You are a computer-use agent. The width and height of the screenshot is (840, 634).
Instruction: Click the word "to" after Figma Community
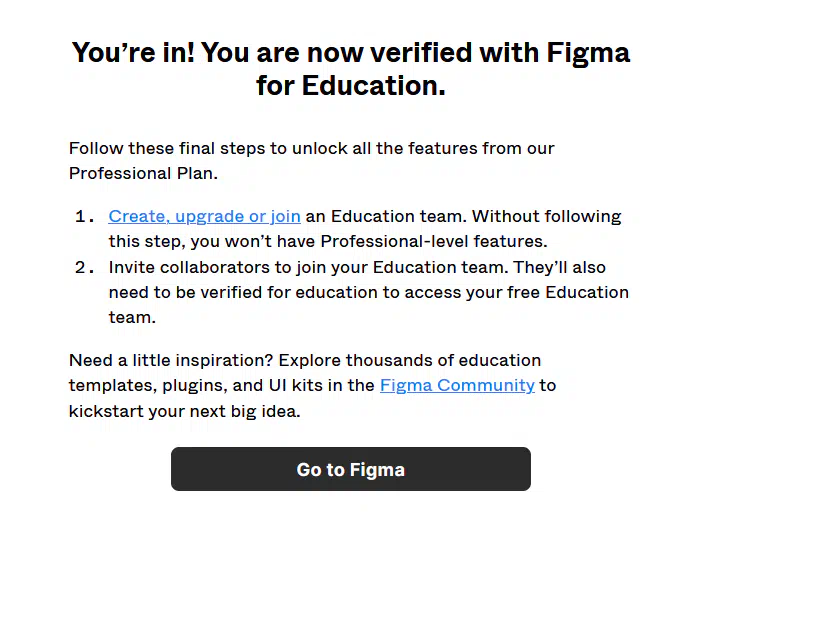click(x=548, y=385)
